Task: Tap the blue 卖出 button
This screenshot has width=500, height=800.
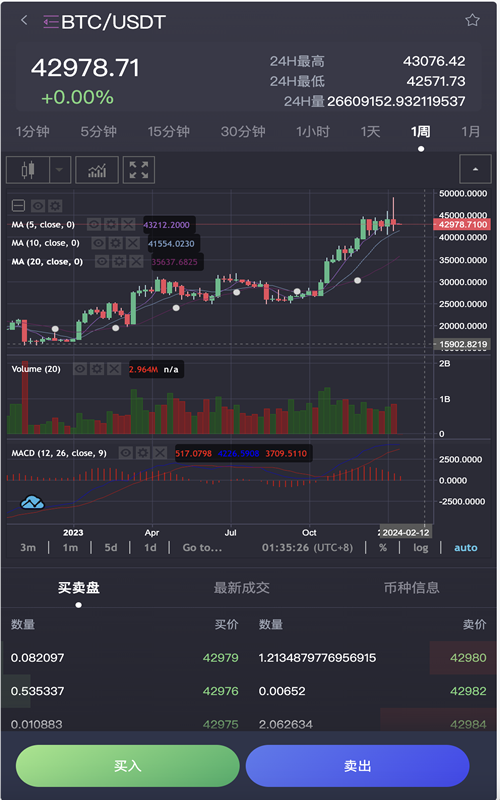Action: click(x=357, y=766)
